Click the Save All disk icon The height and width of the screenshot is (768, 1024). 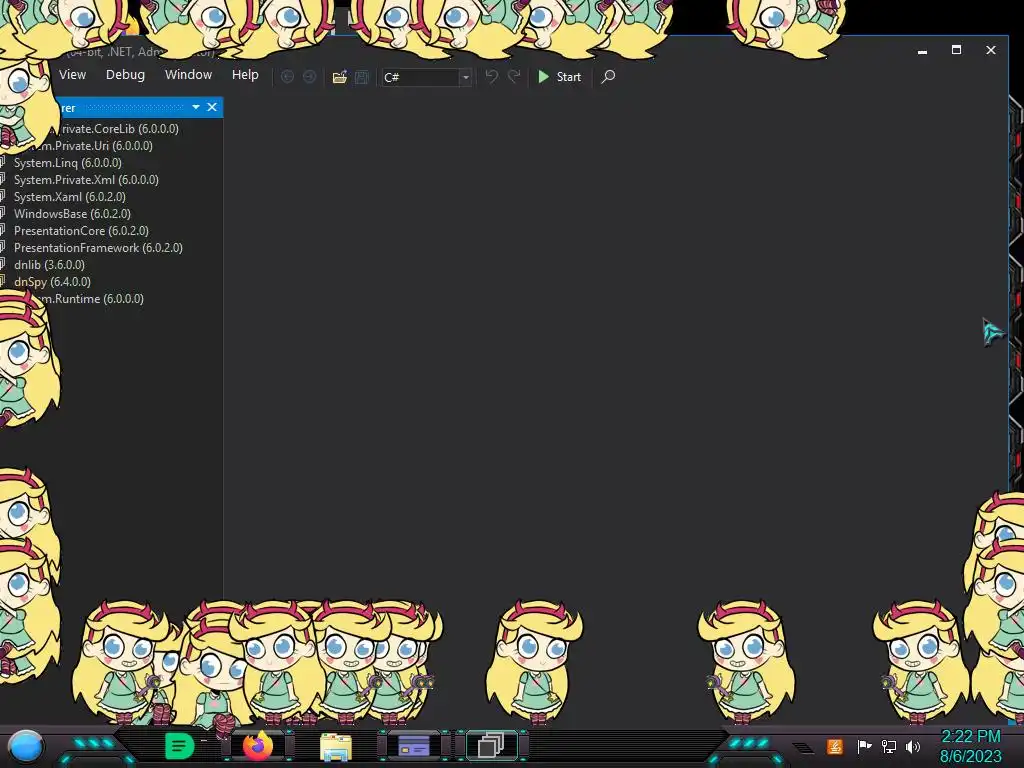click(362, 77)
